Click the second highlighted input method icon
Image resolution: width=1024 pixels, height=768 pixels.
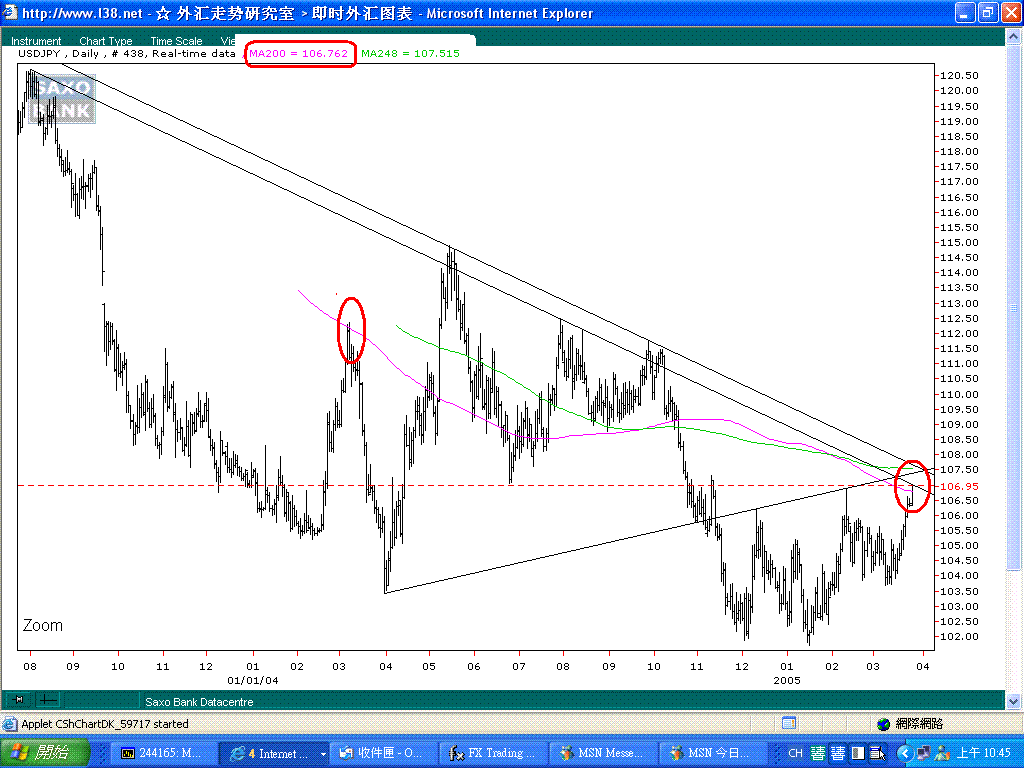(838, 753)
